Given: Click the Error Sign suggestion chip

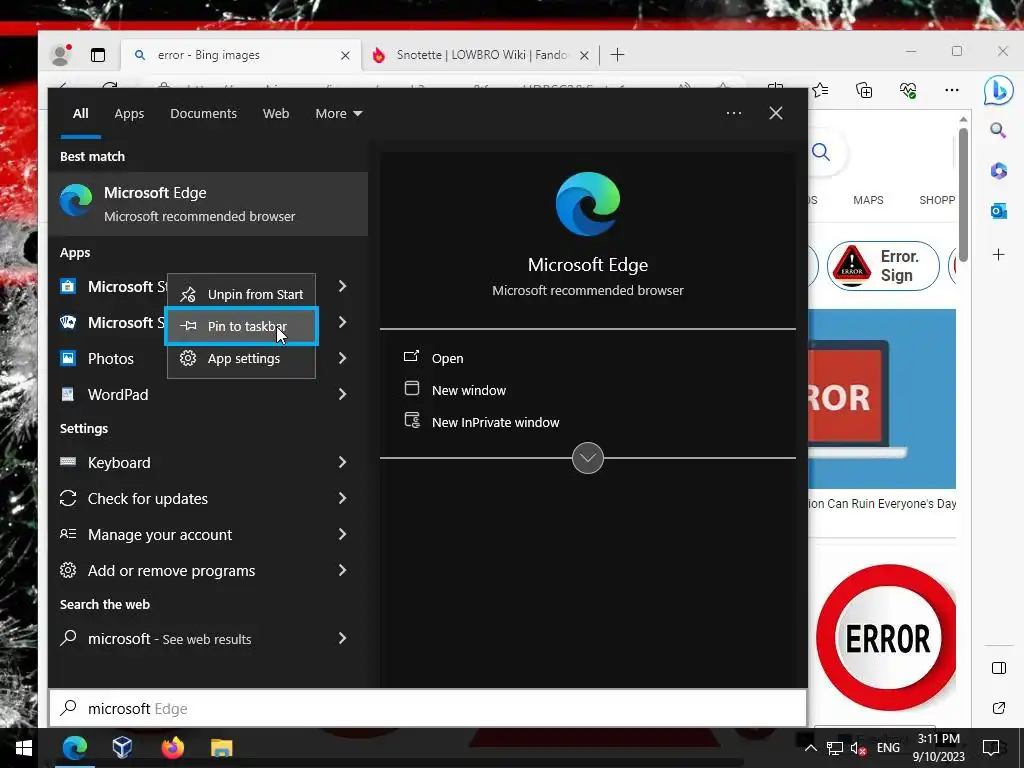Looking at the screenshot, I should click(883, 266).
